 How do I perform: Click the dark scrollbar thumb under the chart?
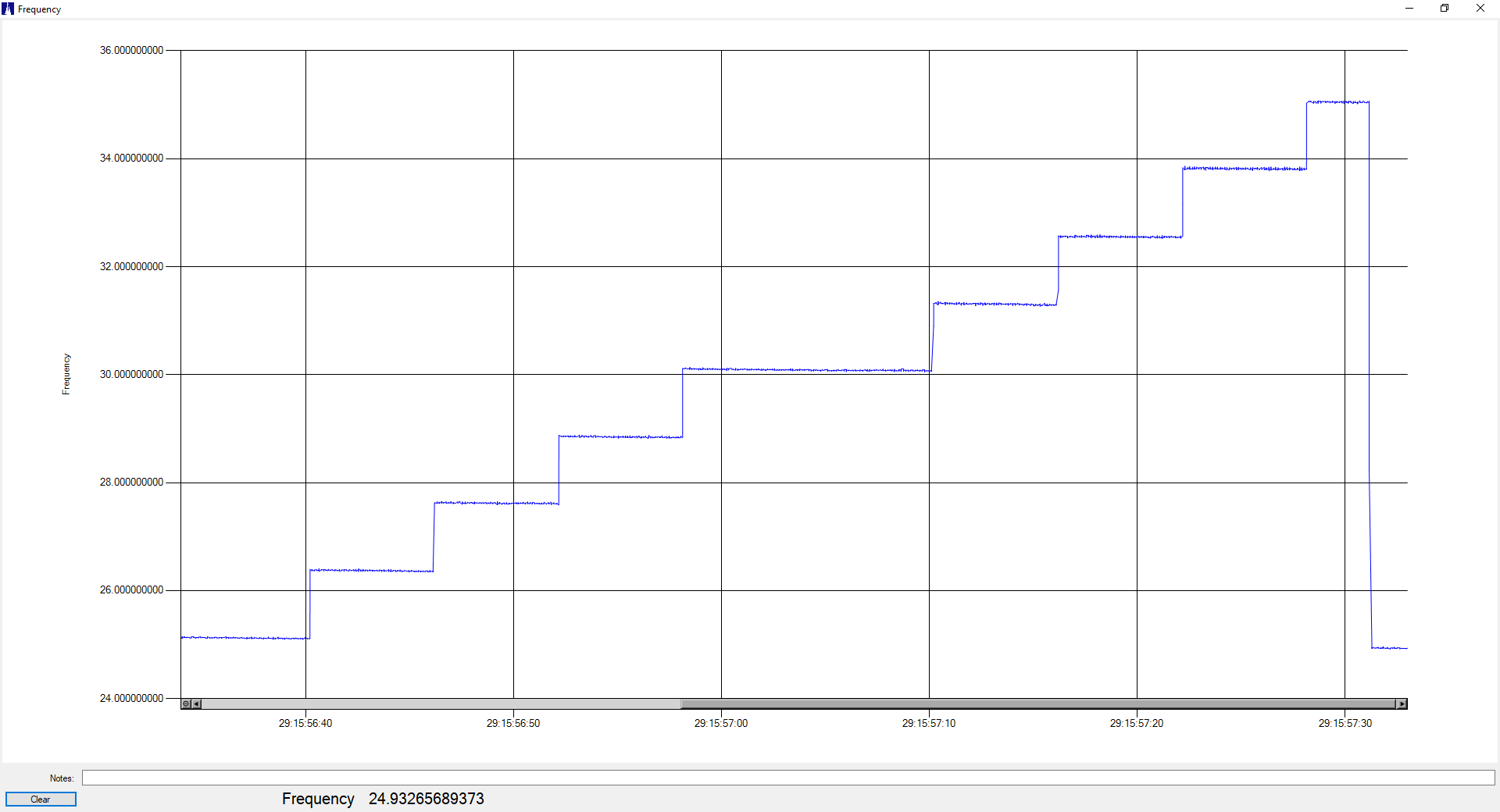tap(1038, 704)
